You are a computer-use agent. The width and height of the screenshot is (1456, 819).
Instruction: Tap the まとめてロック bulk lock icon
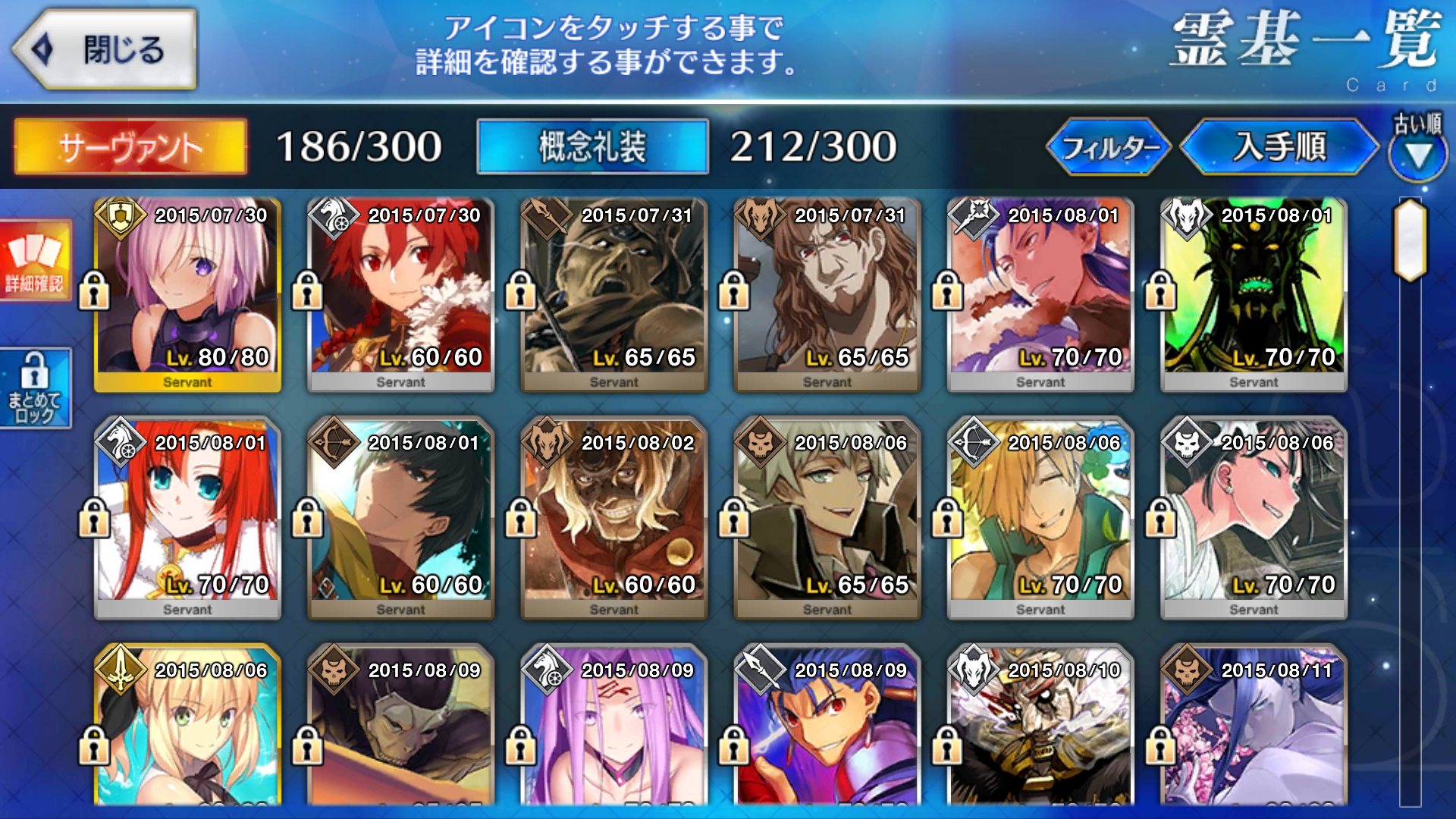[x=35, y=388]
